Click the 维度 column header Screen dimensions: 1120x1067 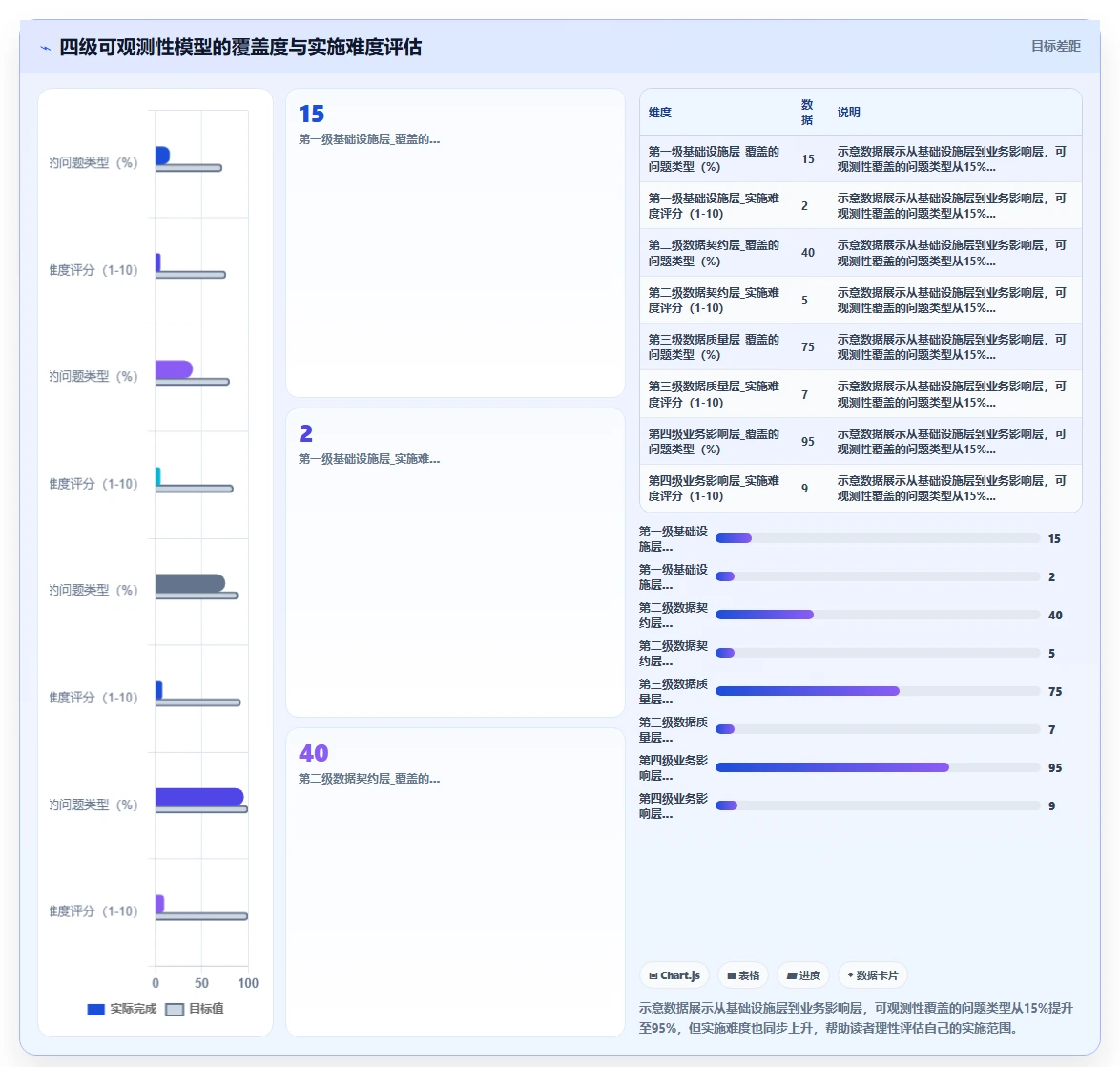tap(660, 113)
